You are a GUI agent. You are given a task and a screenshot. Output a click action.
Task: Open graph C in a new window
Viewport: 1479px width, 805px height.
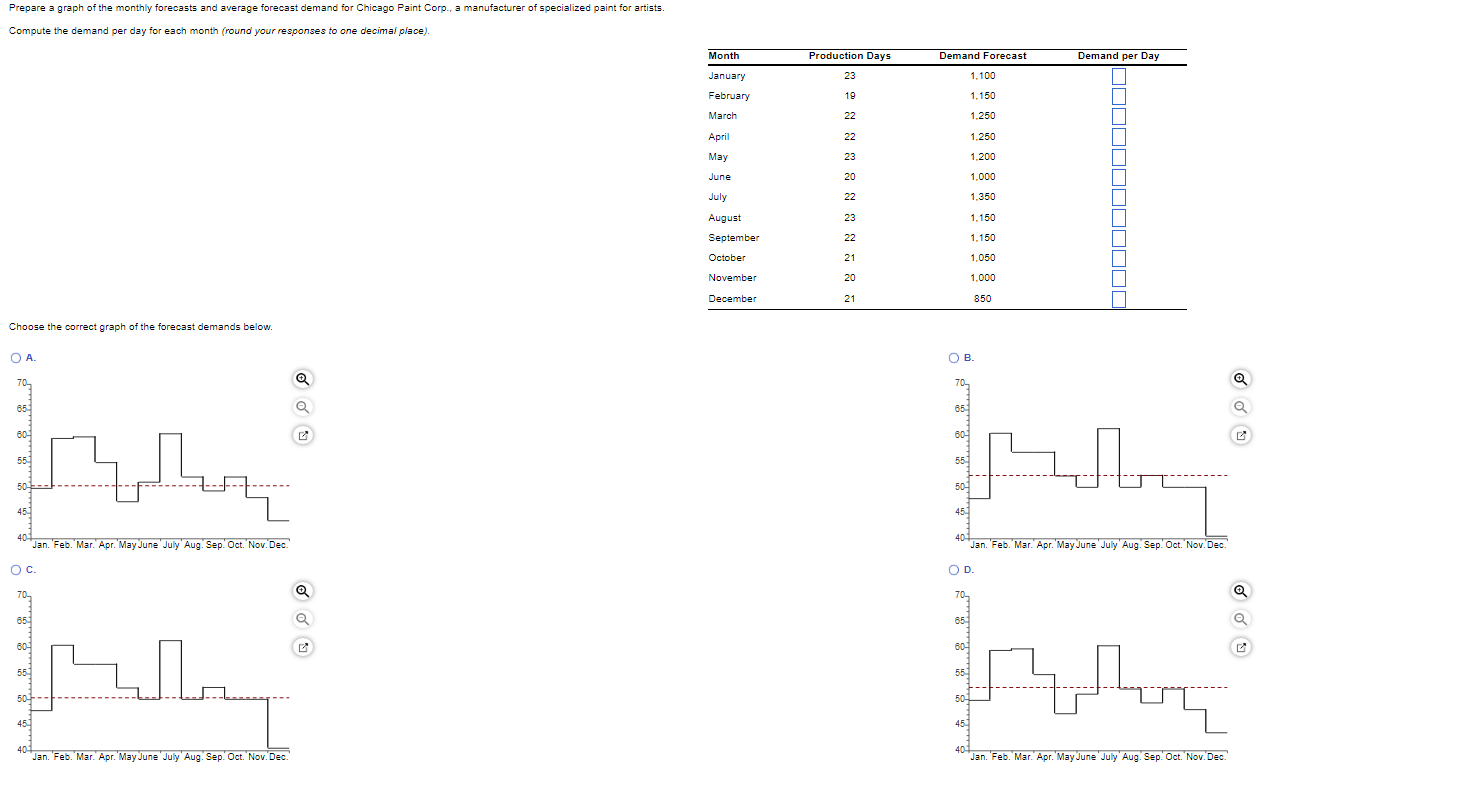click(301, 647)
